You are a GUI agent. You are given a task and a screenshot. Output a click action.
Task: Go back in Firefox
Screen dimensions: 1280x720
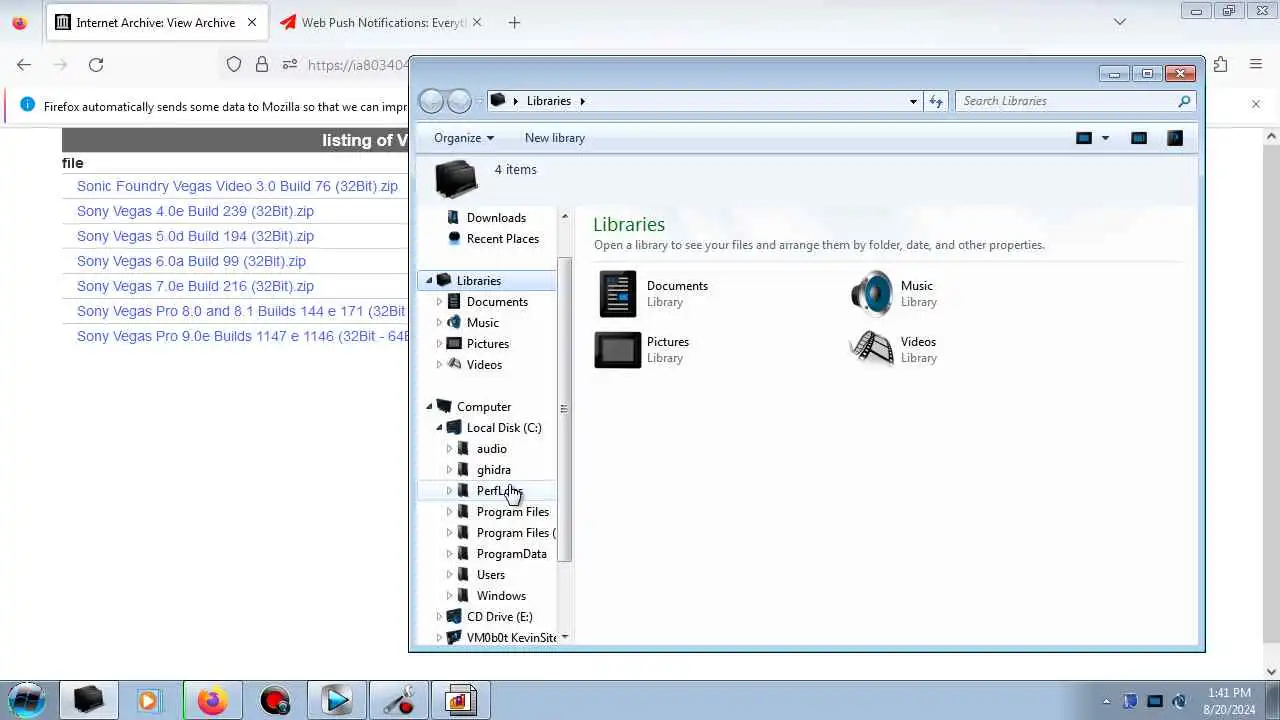coord(24,65)
